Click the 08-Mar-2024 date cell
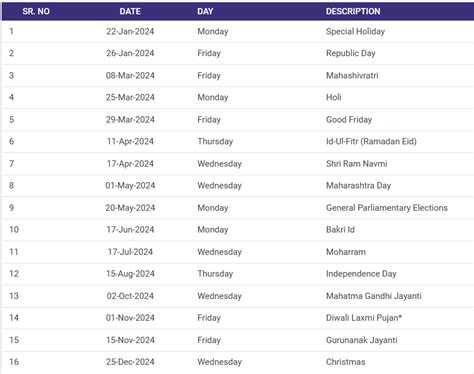The width and height of the screenshot is (474, 374). click(130, 75)
